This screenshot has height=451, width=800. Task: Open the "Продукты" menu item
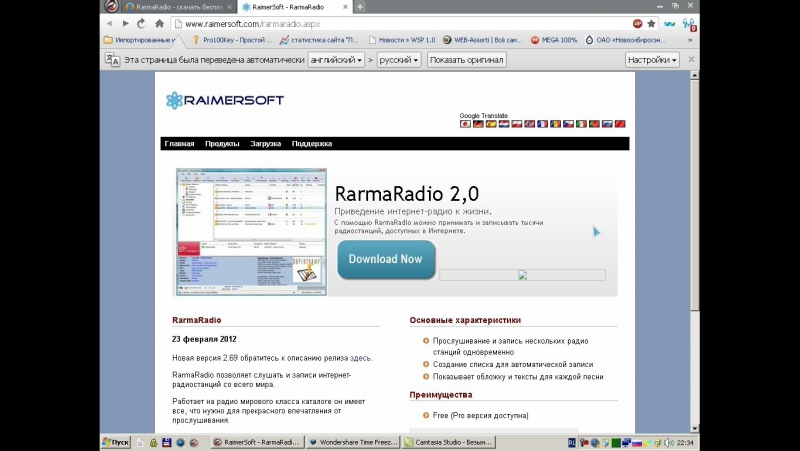222,144
